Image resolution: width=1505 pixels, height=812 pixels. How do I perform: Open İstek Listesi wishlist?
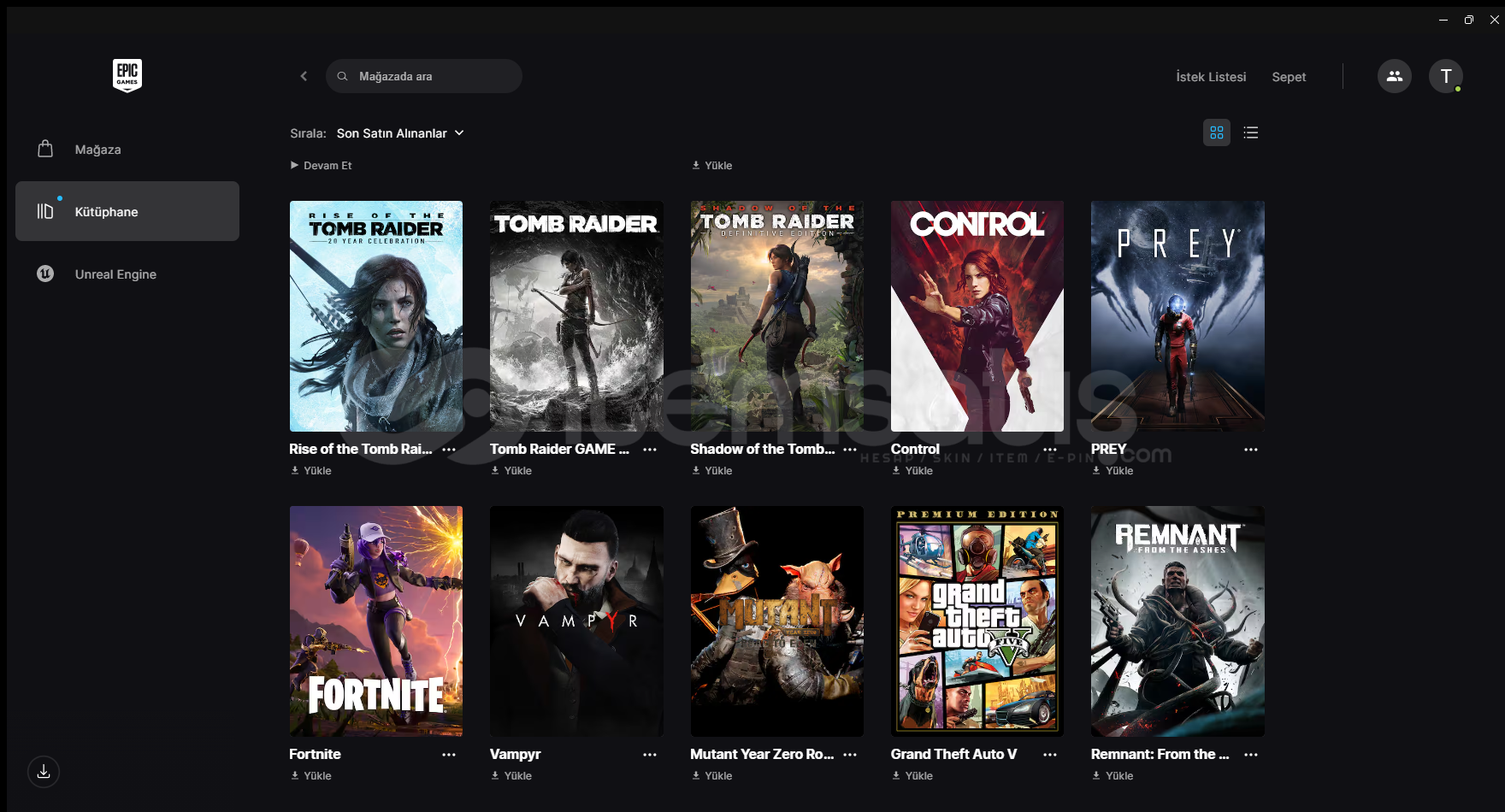point(1211,77)
